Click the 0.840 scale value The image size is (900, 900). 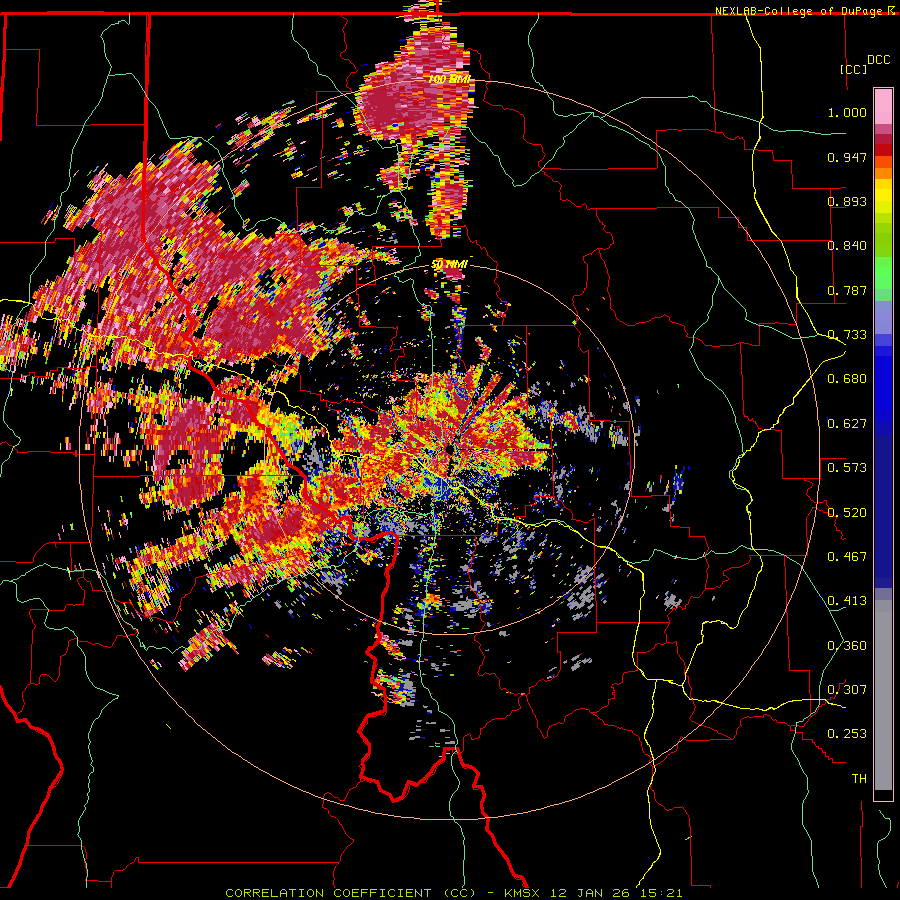coord(847,246)
